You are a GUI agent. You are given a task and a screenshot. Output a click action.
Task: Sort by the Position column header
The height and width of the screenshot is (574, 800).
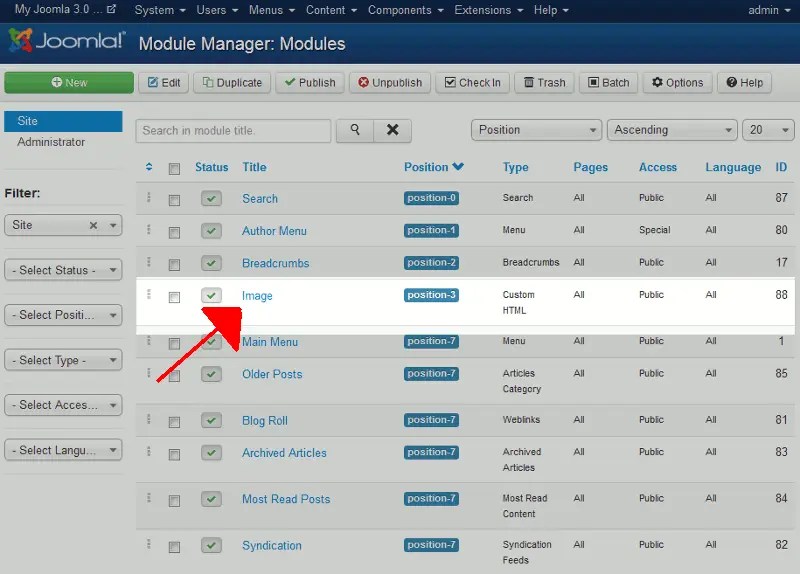click(434, 167)
